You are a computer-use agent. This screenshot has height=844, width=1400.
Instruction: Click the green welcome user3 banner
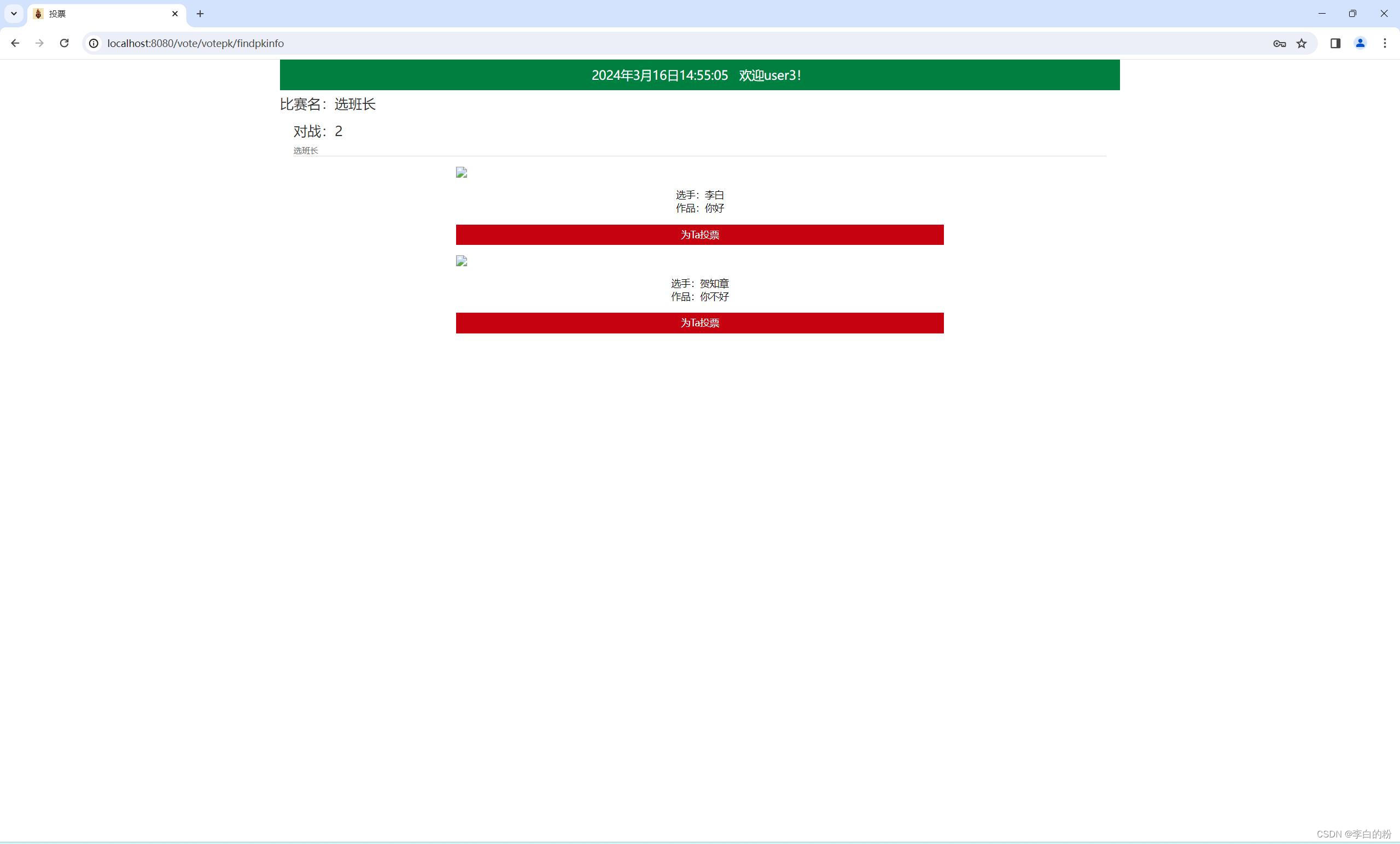click(699, 75)
